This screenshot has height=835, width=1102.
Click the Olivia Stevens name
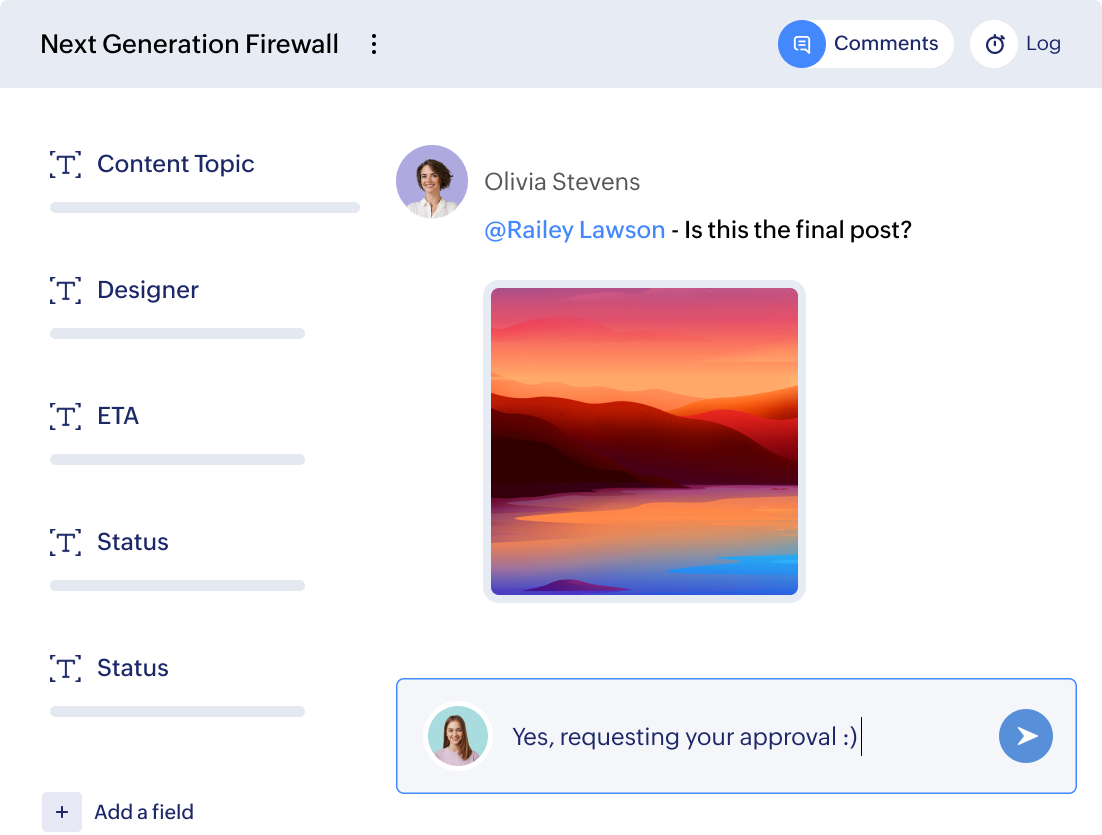coord(562,182)
